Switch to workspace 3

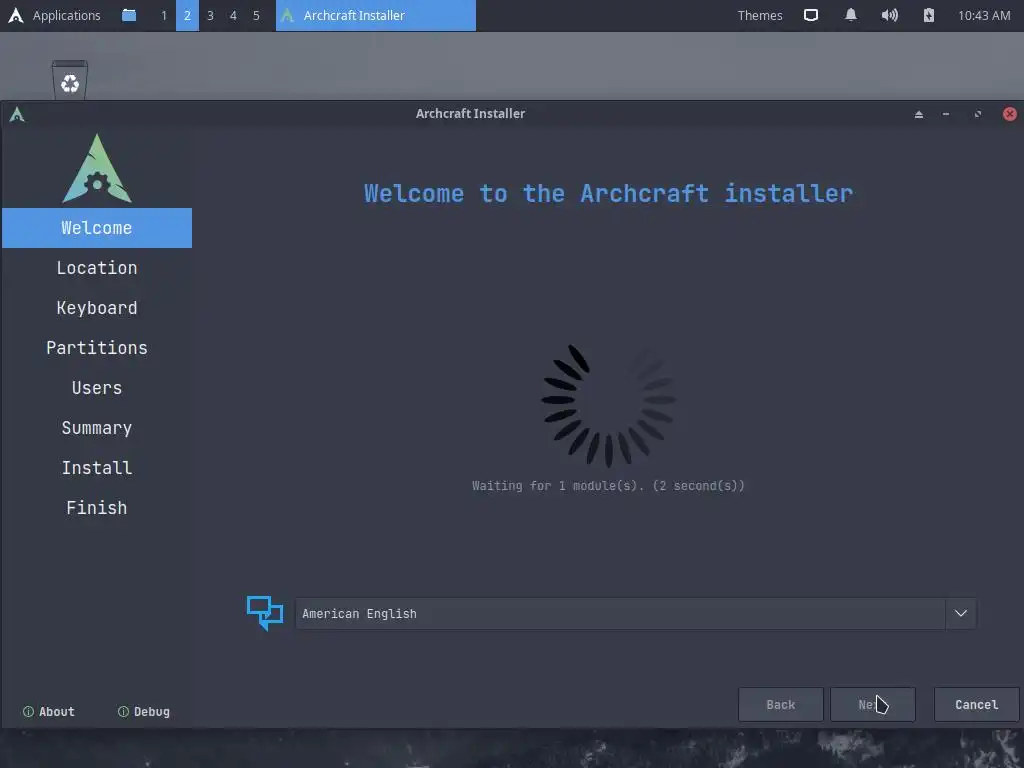point(210,15)
